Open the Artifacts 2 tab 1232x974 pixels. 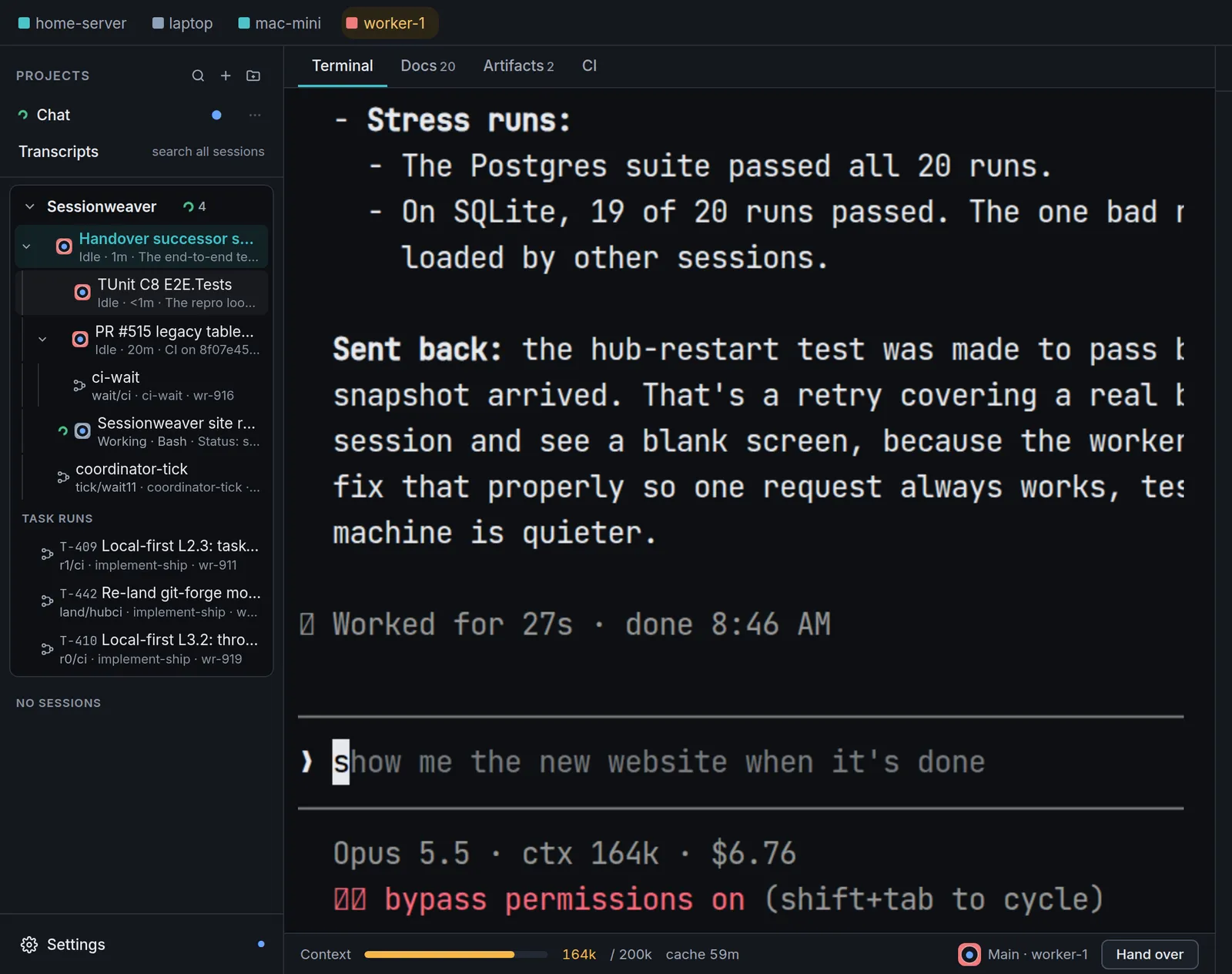518,65
